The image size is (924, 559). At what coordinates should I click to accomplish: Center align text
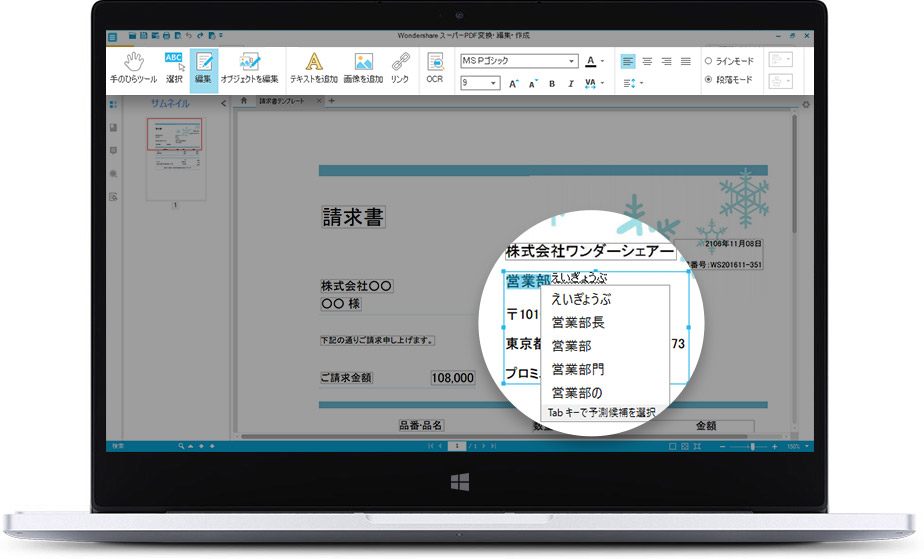[x=647, y=61]
